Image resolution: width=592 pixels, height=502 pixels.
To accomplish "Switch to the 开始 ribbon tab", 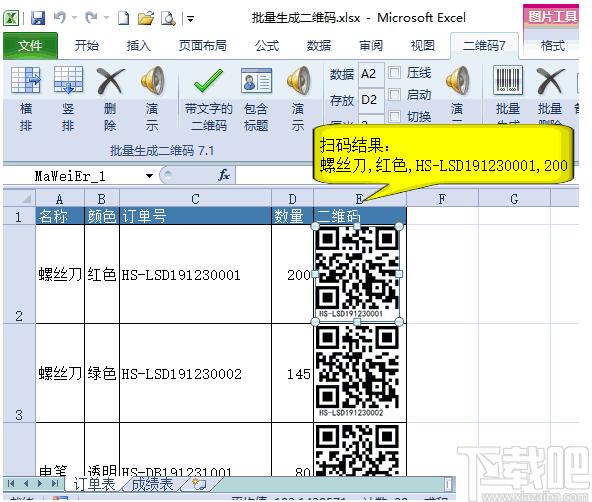I will (86, 46).
